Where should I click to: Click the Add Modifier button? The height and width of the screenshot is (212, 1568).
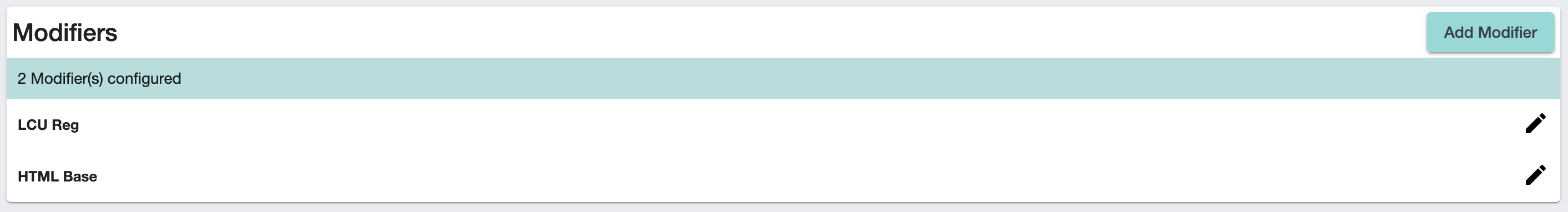tap(1490, 32)
